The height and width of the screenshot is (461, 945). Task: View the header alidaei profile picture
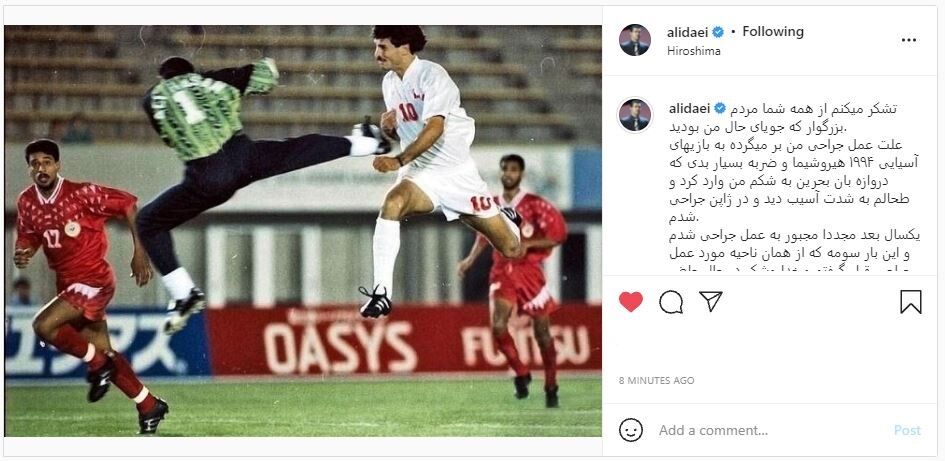click(x=635, y=40)
